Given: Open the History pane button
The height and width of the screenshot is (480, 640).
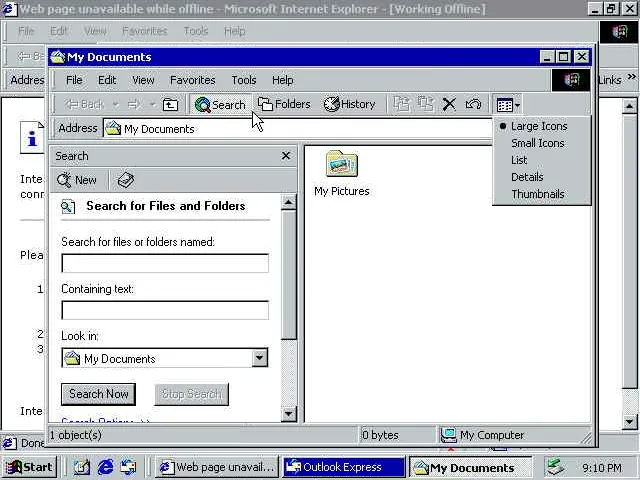Looking at the screenshot, I should (349, 104).
